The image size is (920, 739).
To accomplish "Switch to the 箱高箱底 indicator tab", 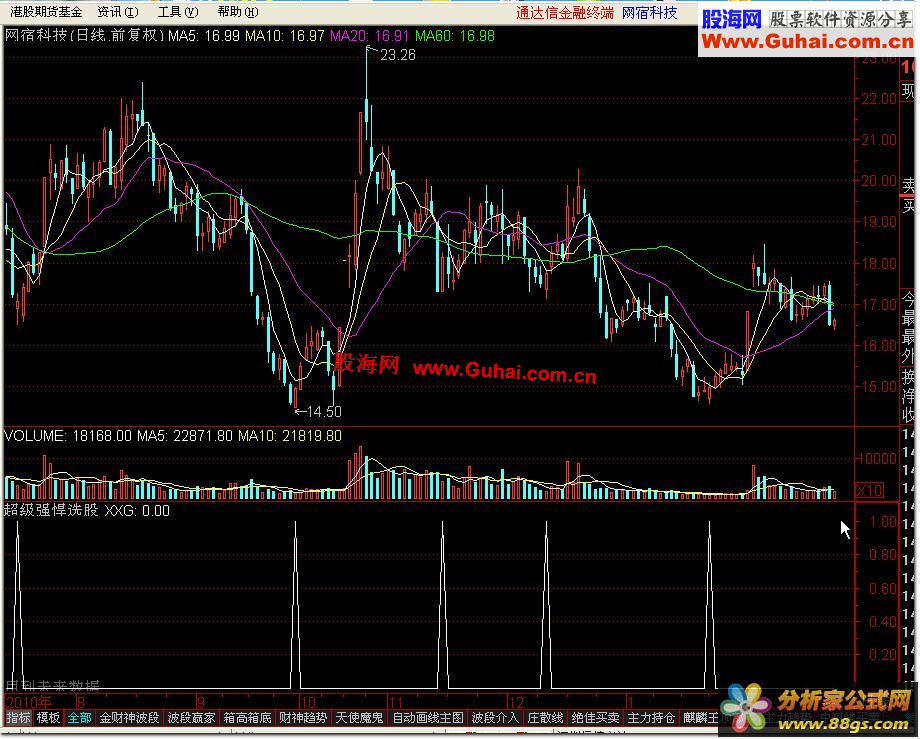I will [x=247, y=718].
